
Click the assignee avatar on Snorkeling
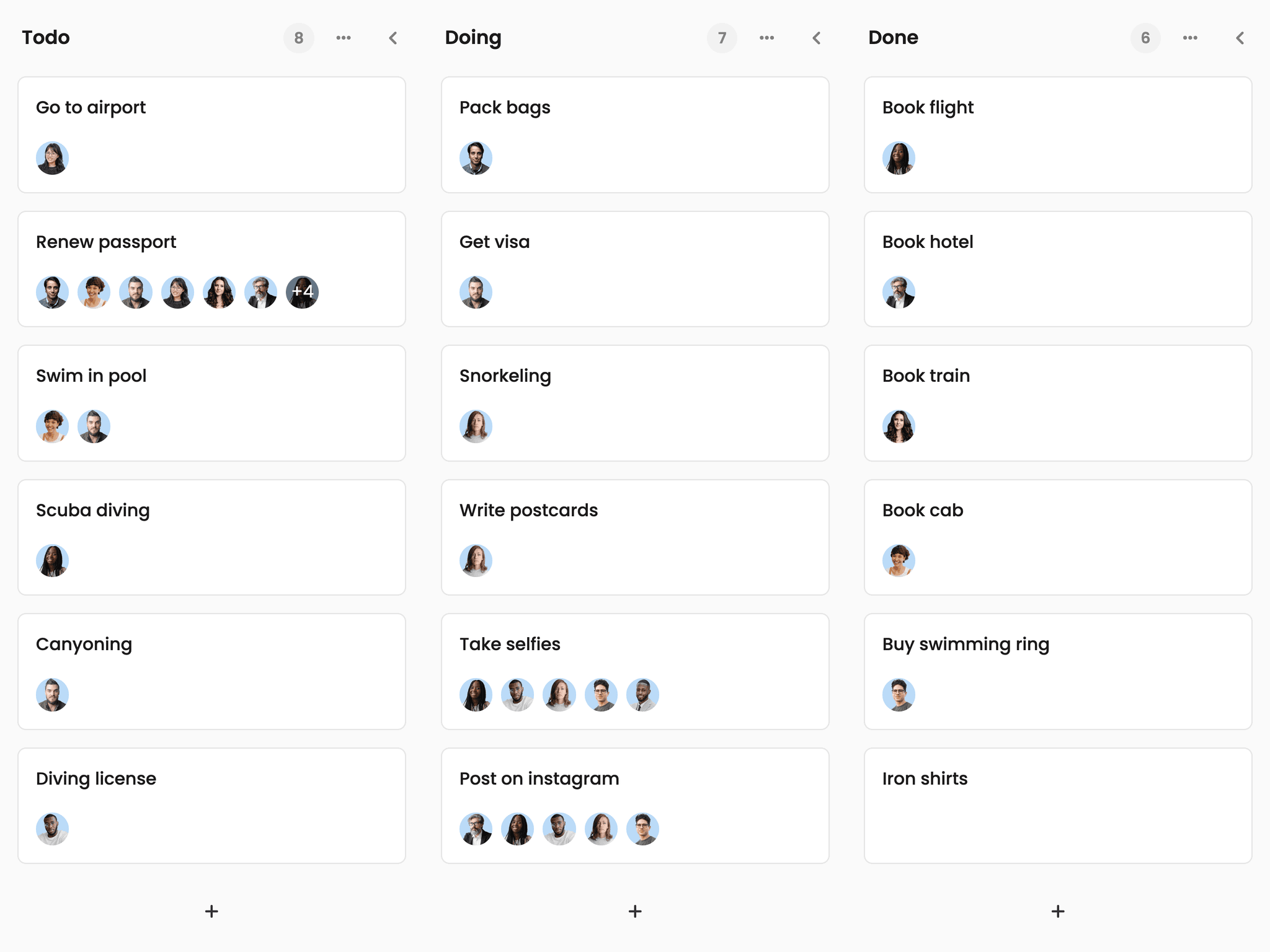pyautogui.click(x=476, y=426)
